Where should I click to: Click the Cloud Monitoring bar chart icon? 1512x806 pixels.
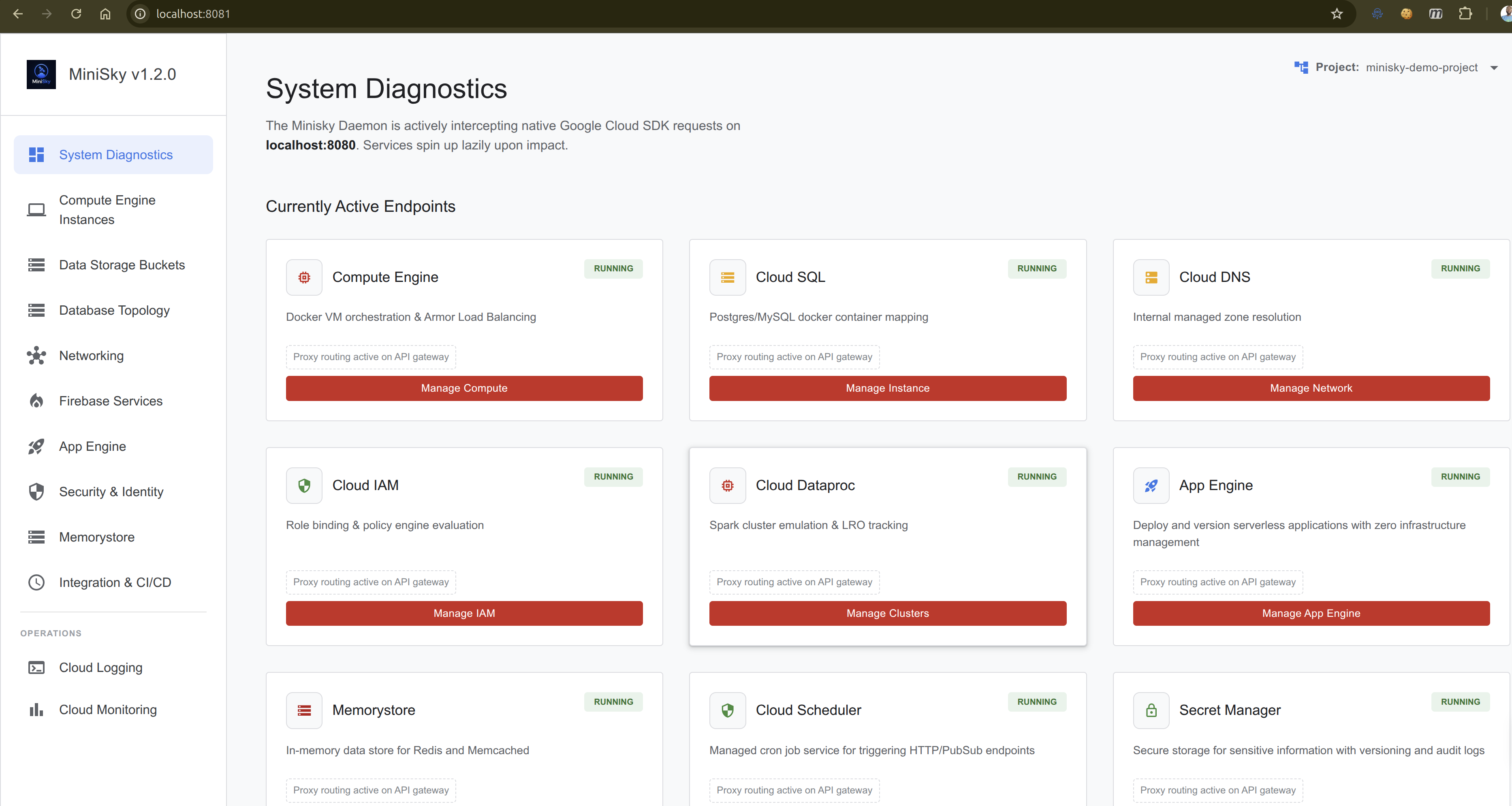click(x=36, y=710)
